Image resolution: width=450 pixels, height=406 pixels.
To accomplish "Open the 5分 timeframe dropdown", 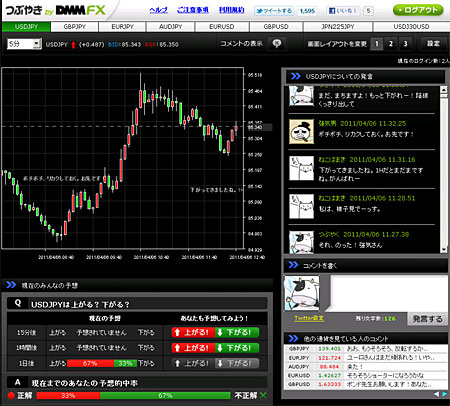I will point(24,44).
